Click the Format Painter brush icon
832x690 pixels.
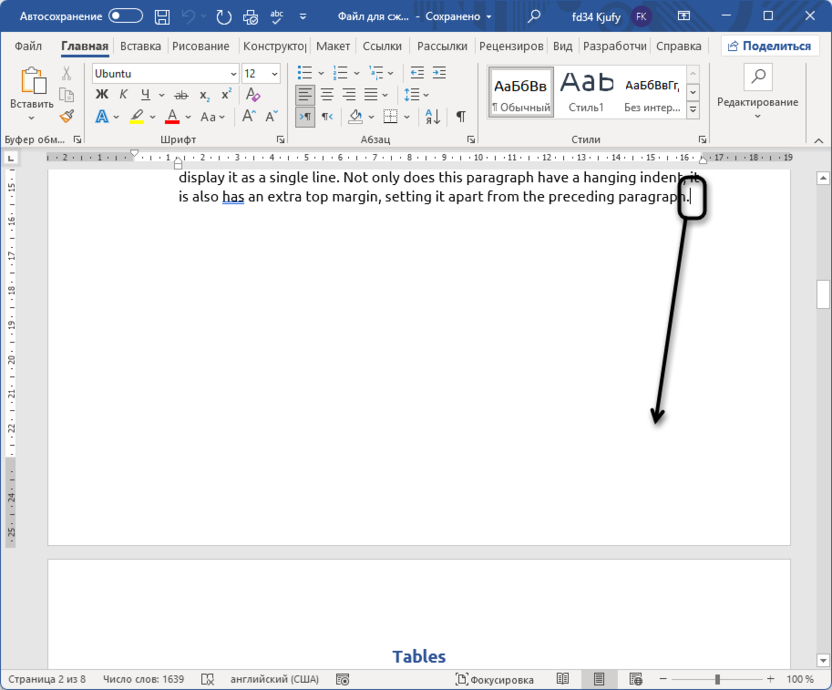(x=66, y=116)
